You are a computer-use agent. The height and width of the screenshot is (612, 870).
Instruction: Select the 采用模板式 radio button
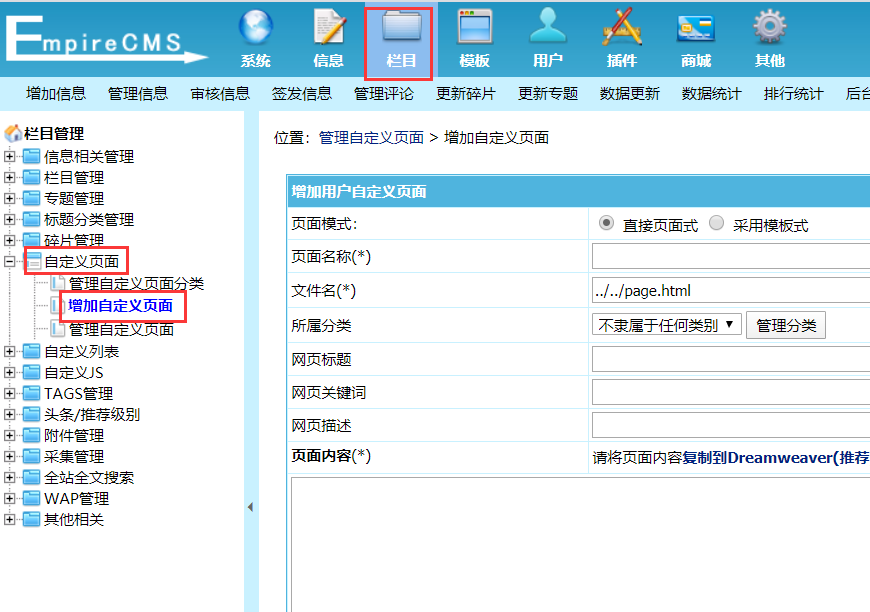coord(716,223)
